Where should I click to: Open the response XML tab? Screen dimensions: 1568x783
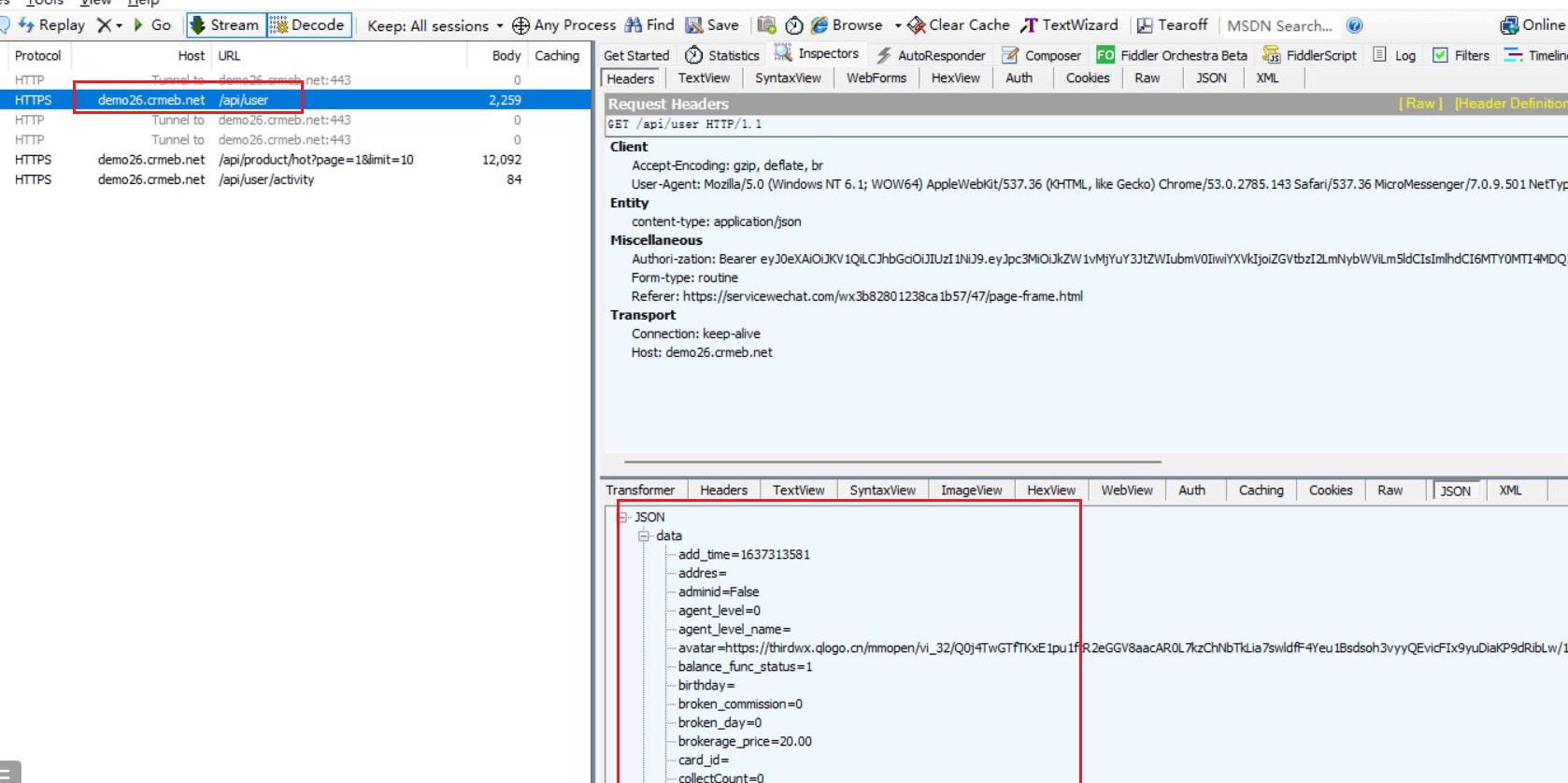[x=1510, y=491]
